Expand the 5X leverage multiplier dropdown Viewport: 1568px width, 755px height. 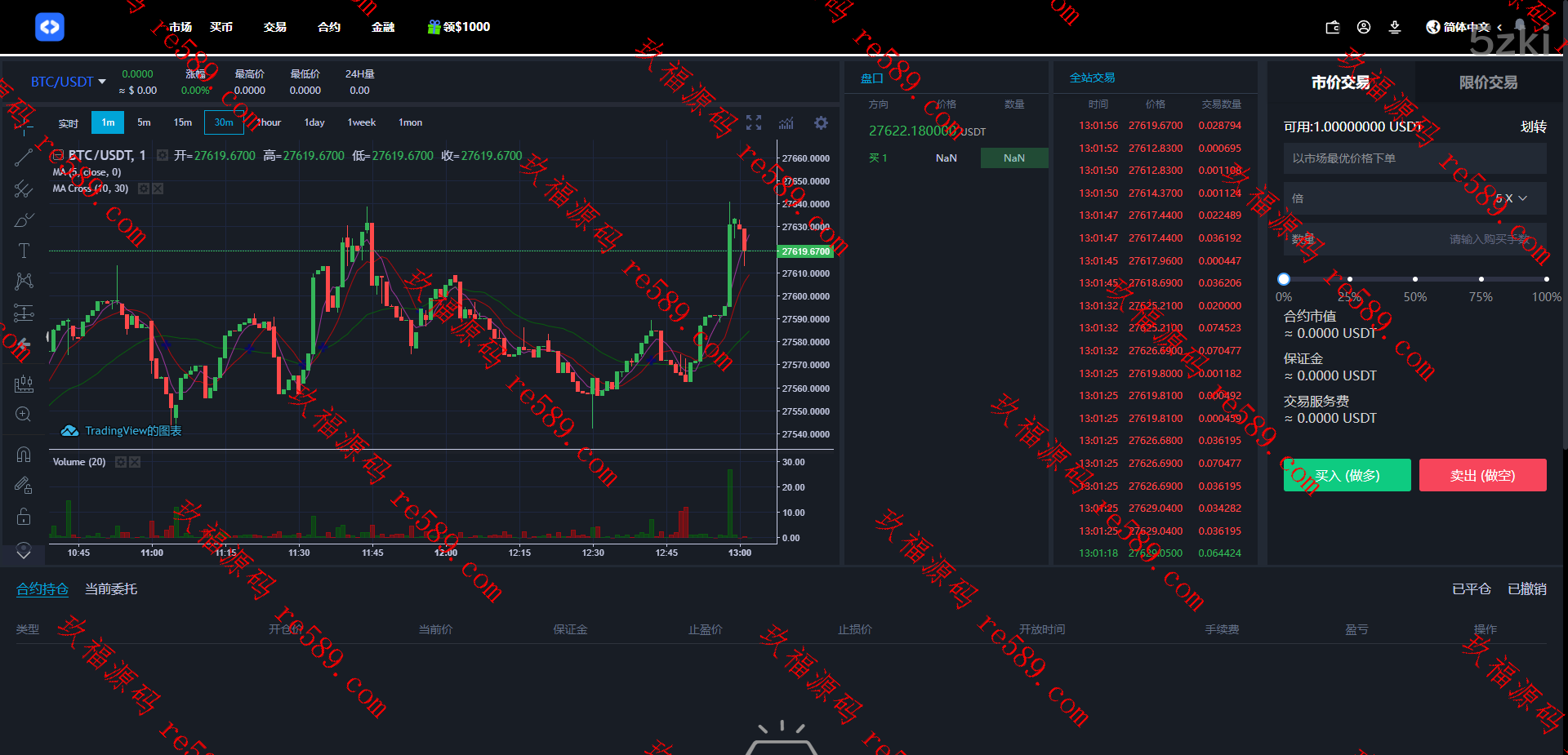pyautogui.click(x=1511, y=198)
